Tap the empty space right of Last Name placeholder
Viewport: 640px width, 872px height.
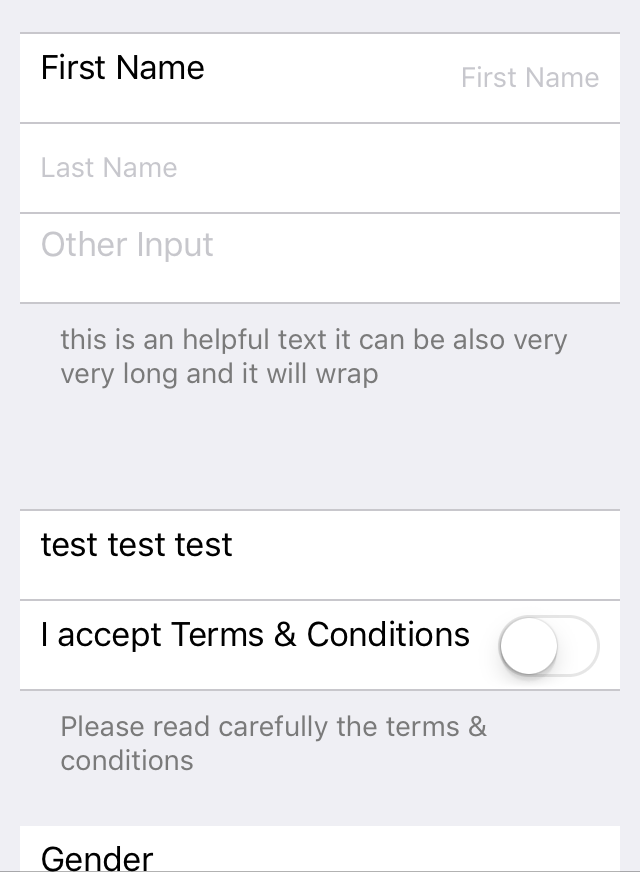click(398, 168)
